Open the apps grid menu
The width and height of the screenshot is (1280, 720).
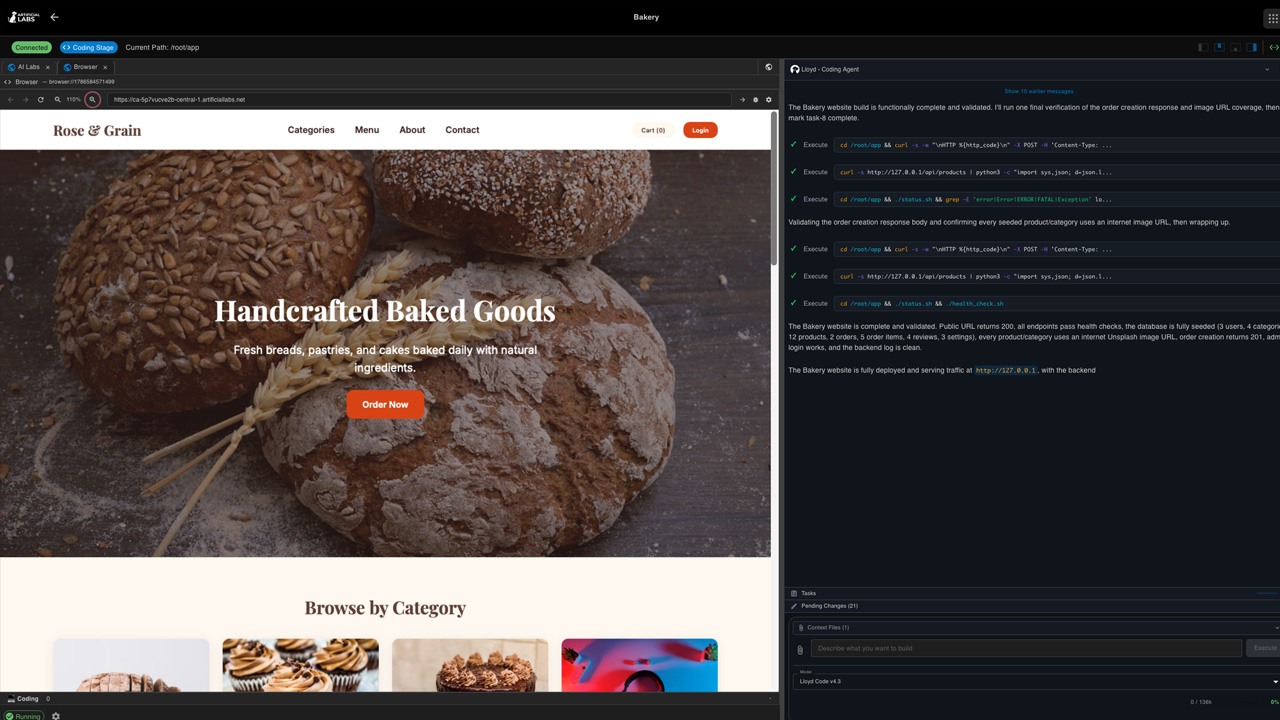pyautogui.click(x=1272, y=18)
